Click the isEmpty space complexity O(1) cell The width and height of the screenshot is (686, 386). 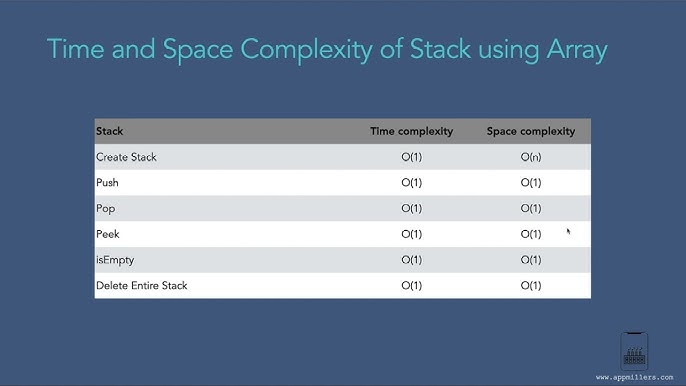[x=531, y=260]
